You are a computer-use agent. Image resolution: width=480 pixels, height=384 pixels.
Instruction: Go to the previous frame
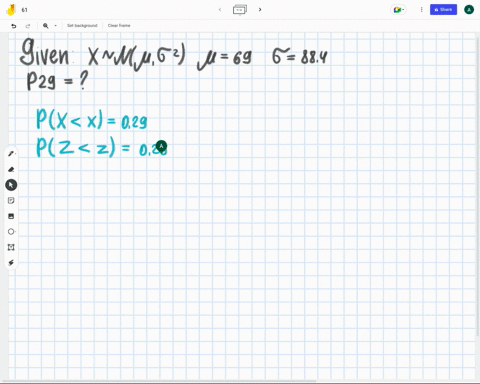220,10
